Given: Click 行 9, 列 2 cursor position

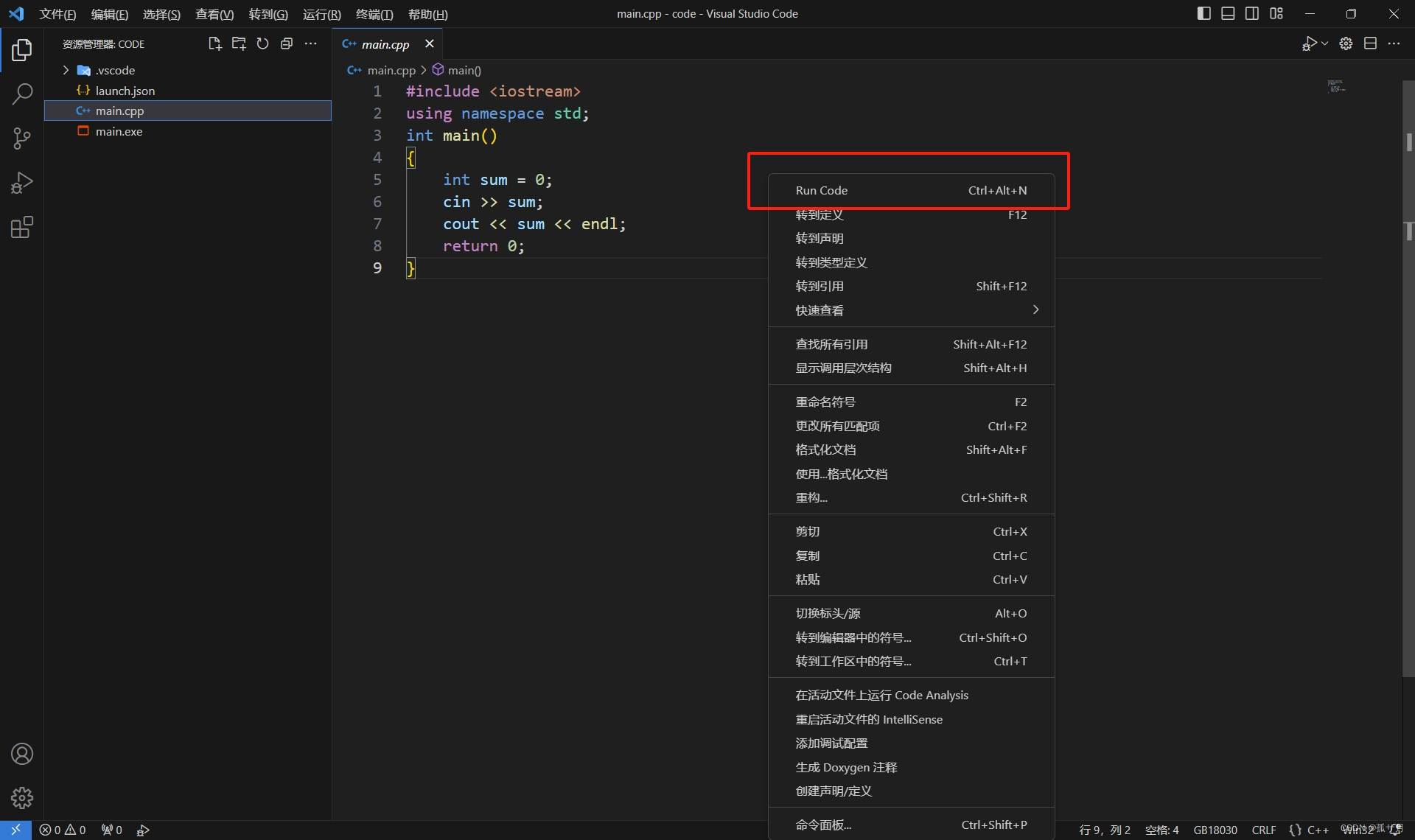Looking at the screenshot, I should (1104, 830).
